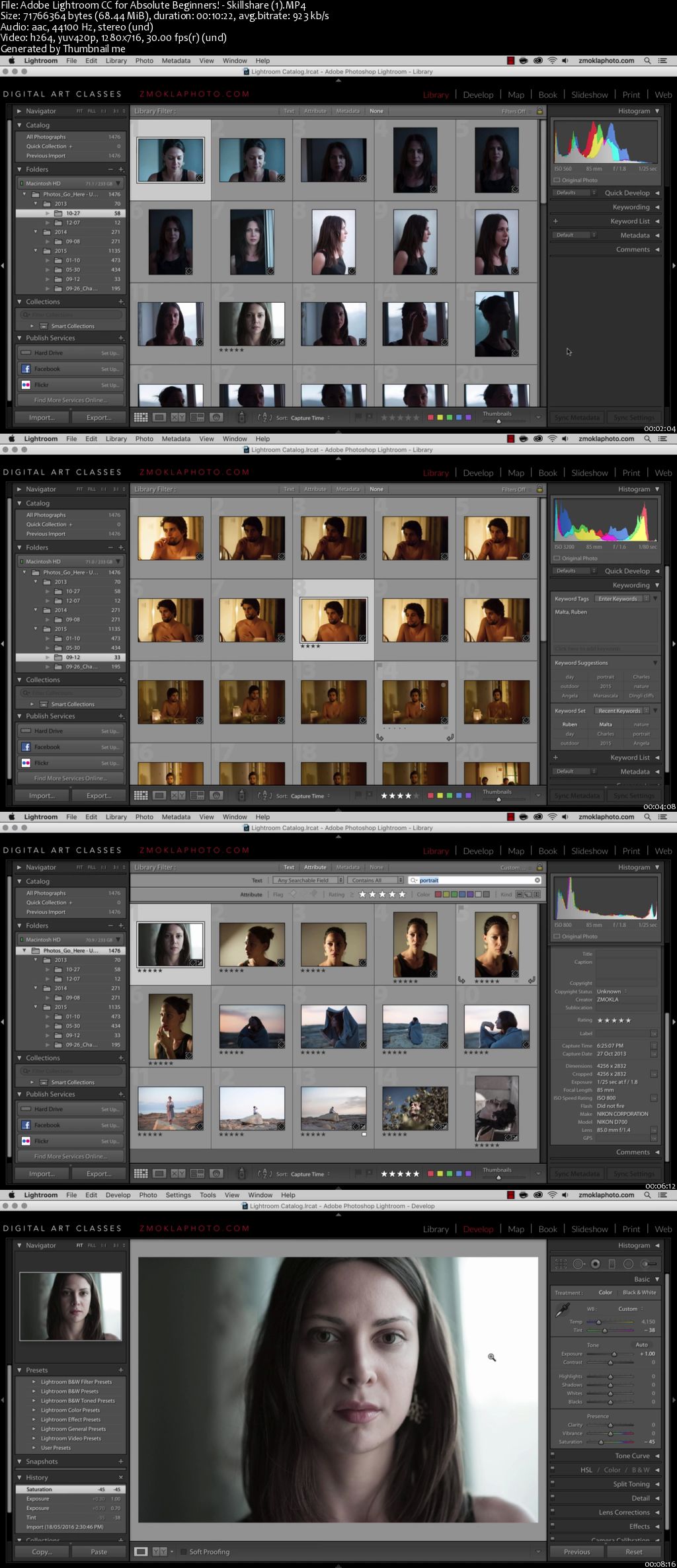Click the plus icon on Presets panel header

pos(121,1370)
